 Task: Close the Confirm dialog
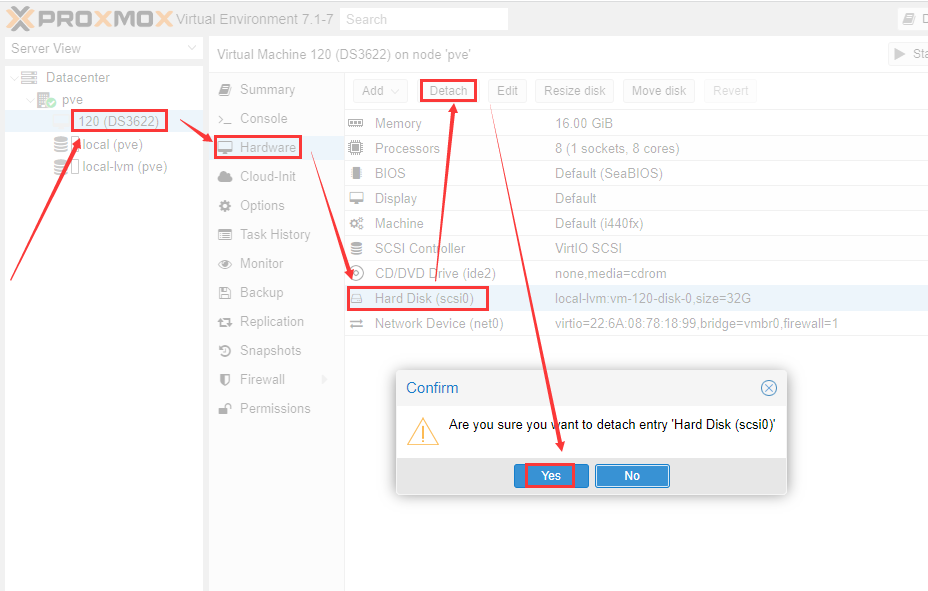coord(769,388)
